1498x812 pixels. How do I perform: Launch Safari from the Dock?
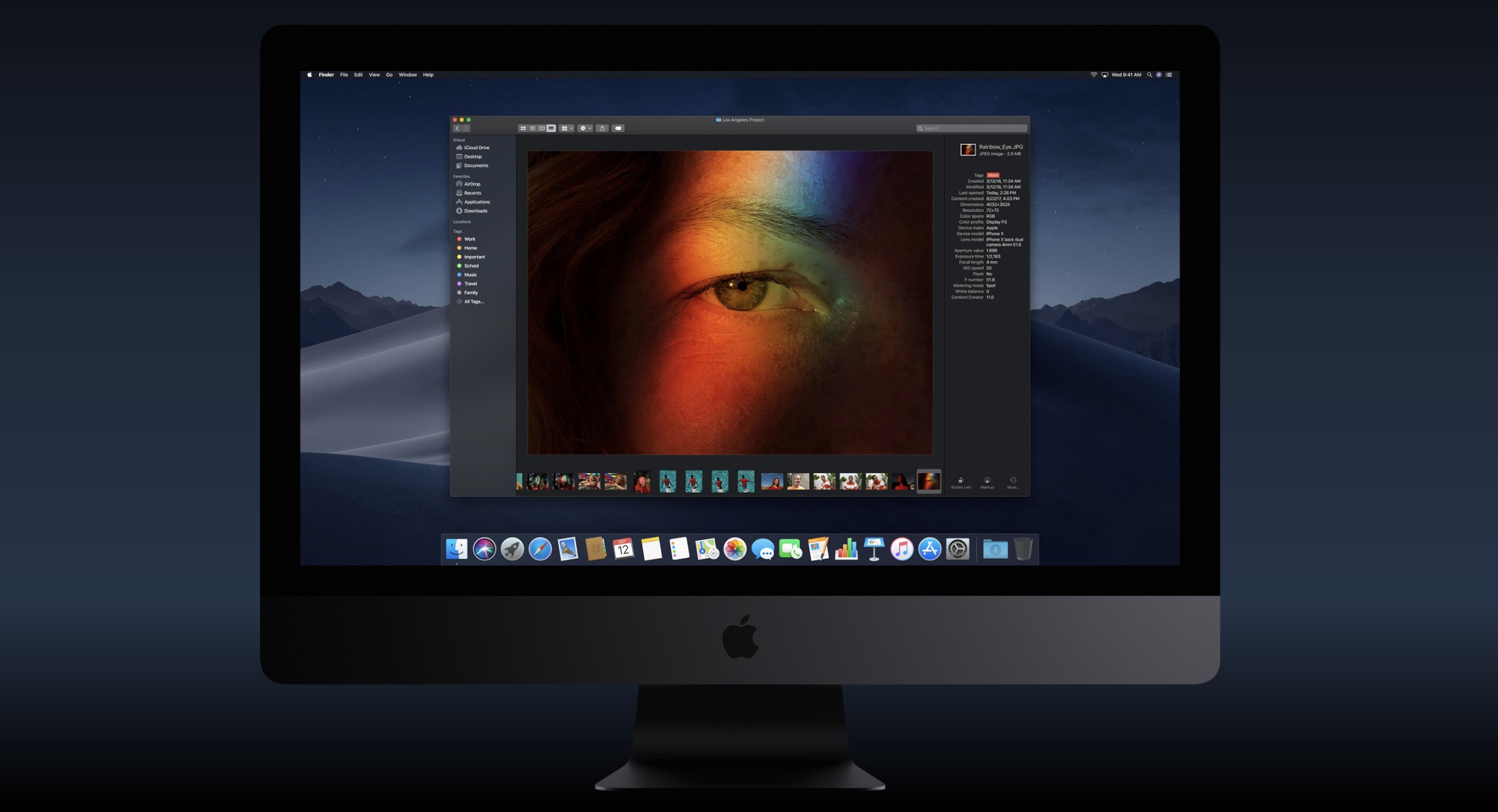[539, 549]
